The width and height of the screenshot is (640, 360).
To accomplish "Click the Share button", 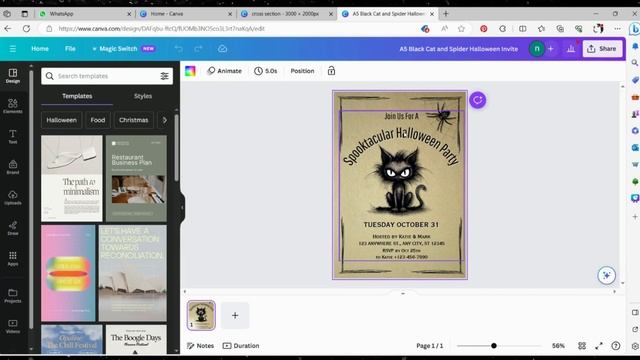I will coord(602,49).
